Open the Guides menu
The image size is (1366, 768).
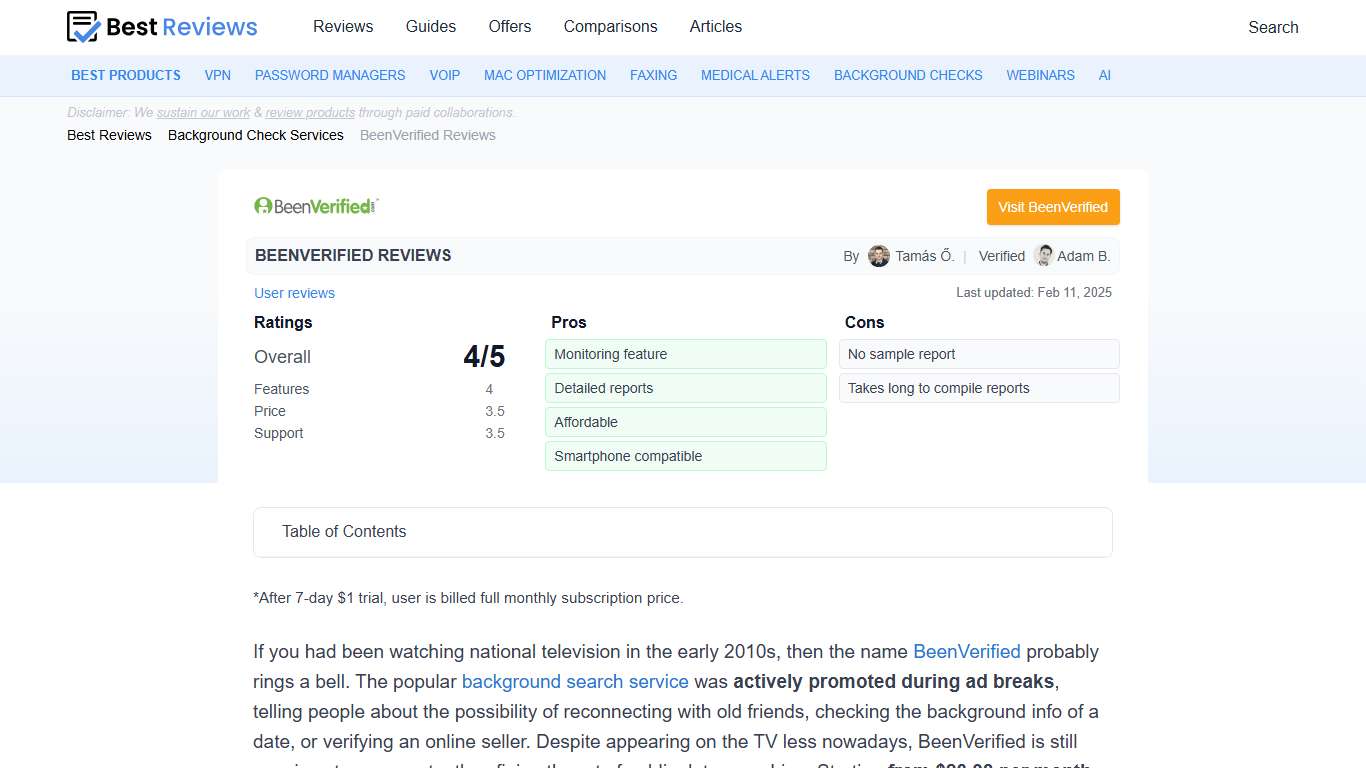pos(430,27)
